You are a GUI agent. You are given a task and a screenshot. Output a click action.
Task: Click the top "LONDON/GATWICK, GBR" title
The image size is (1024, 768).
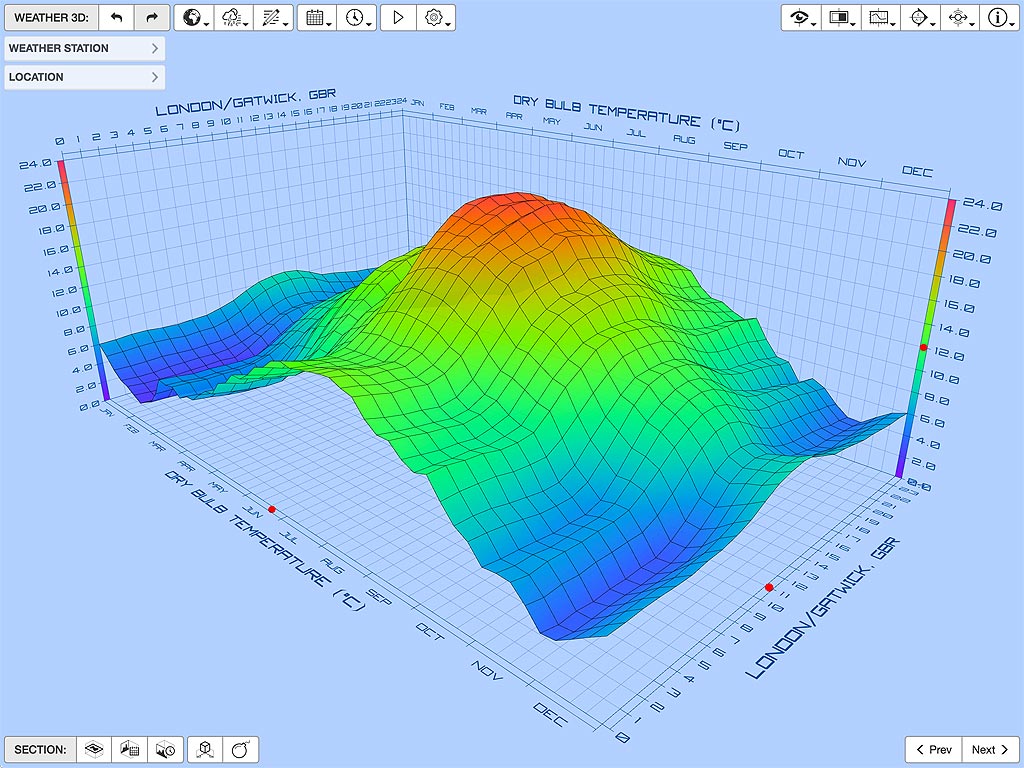246,102
